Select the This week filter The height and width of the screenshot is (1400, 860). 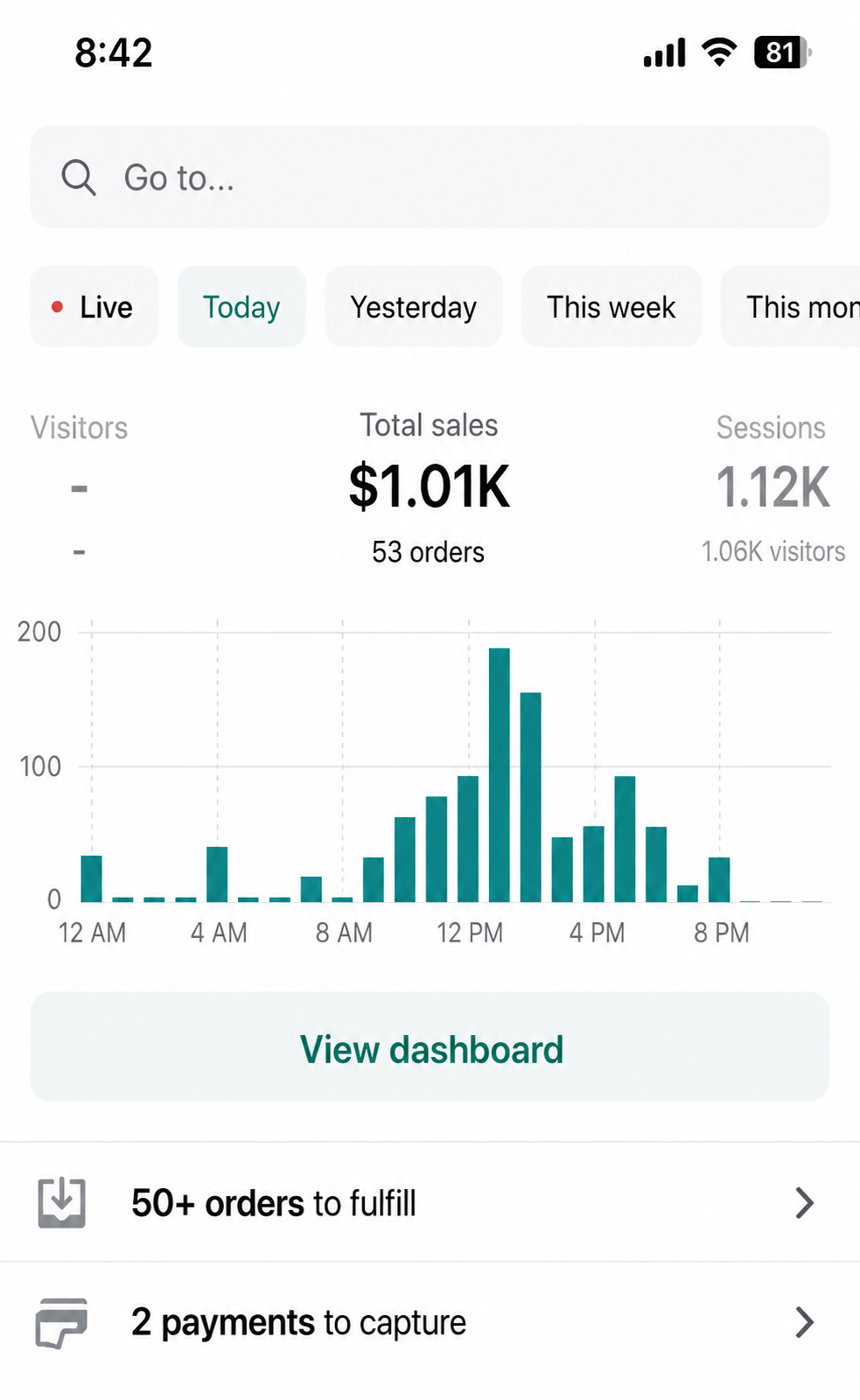point(611,307)
